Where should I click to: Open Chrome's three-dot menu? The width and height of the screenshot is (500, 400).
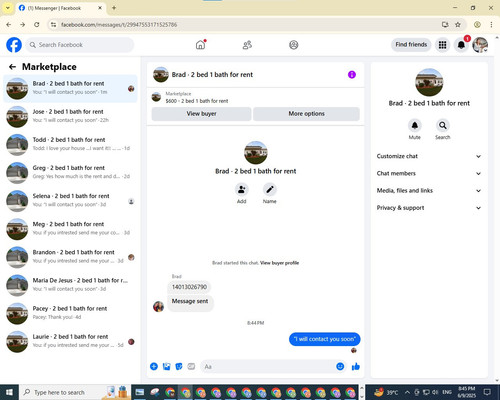point(491,25)
